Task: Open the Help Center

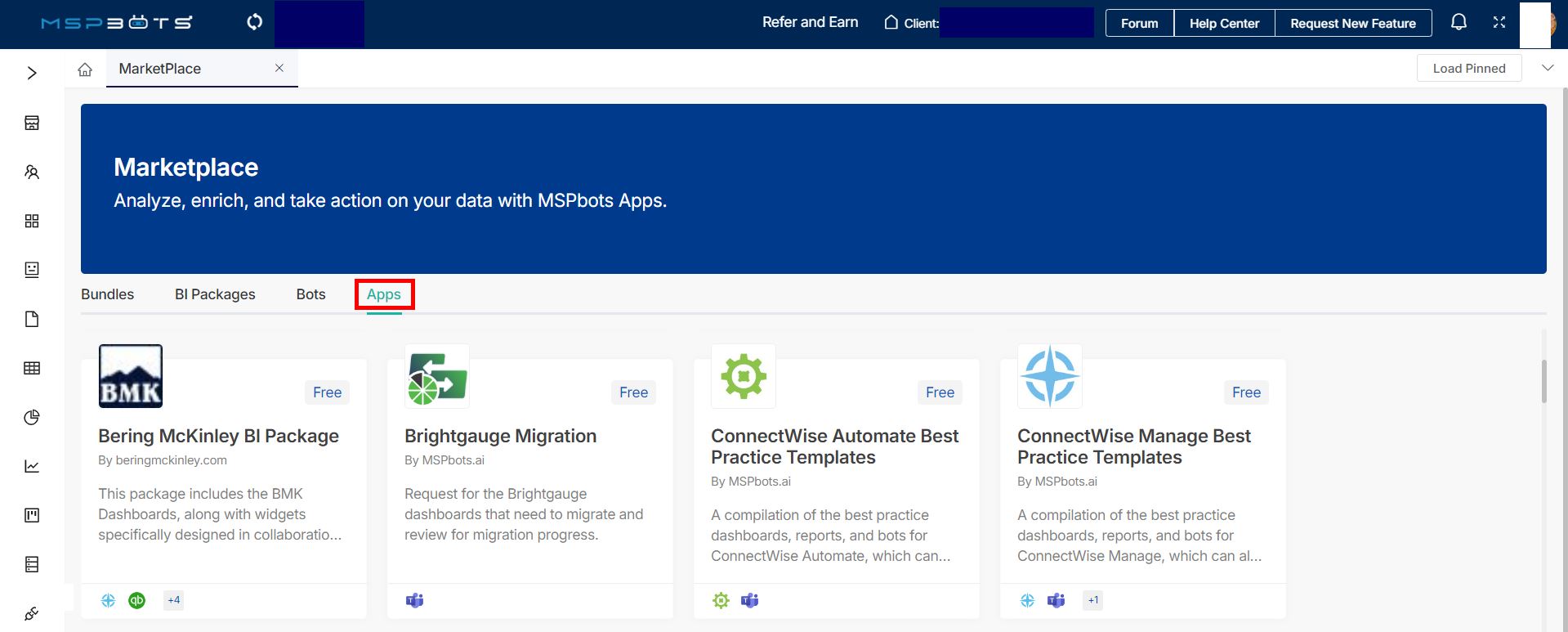Action: click(1223, 24)
